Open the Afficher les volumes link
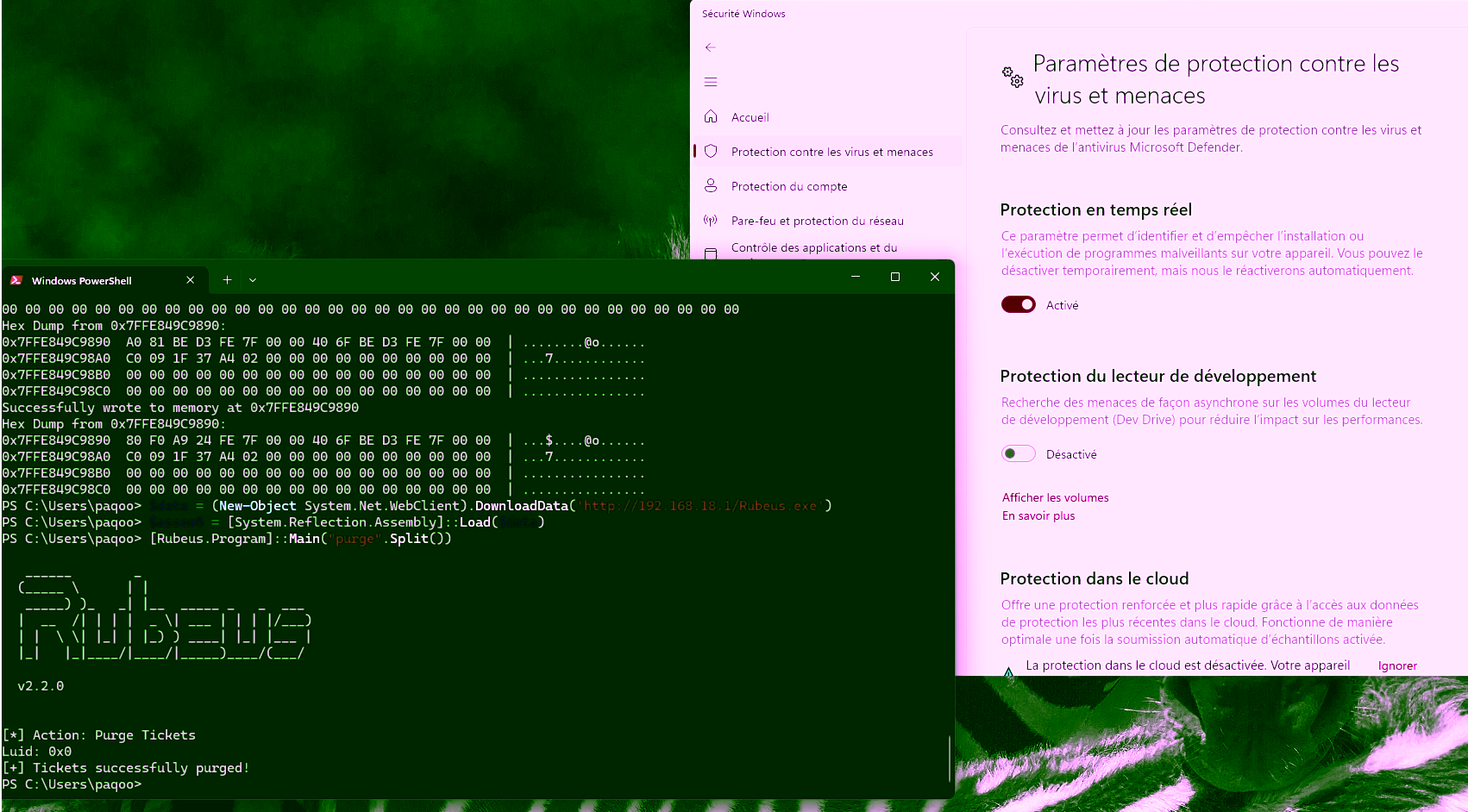The height and width of the screenshot is (812, 1468). (x=1055, y=497)
